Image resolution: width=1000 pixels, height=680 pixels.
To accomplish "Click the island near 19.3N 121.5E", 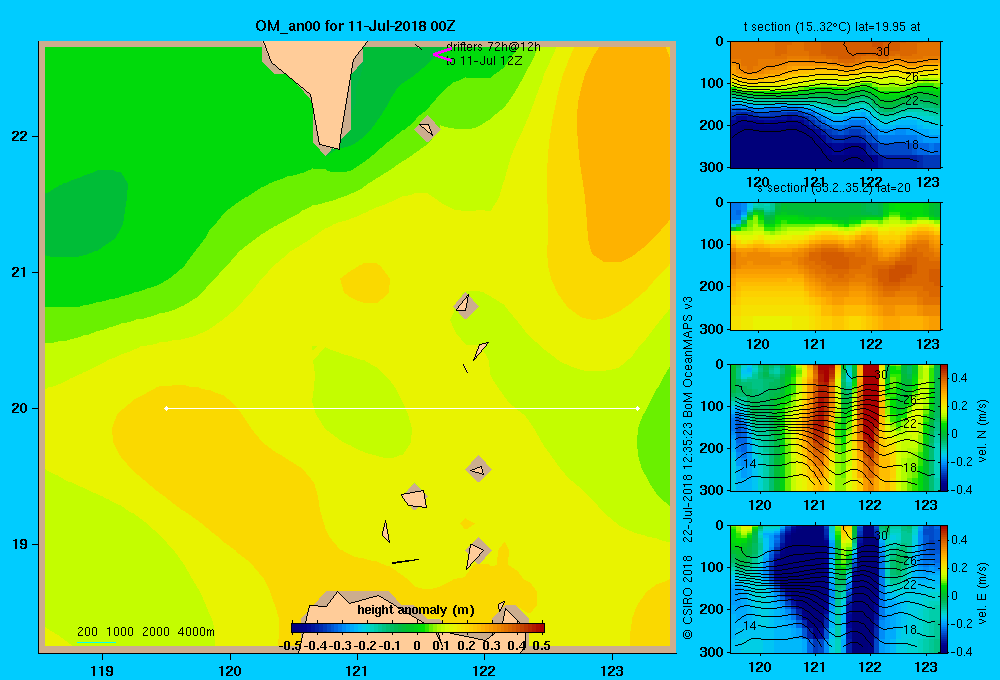I will pos(415,497).
